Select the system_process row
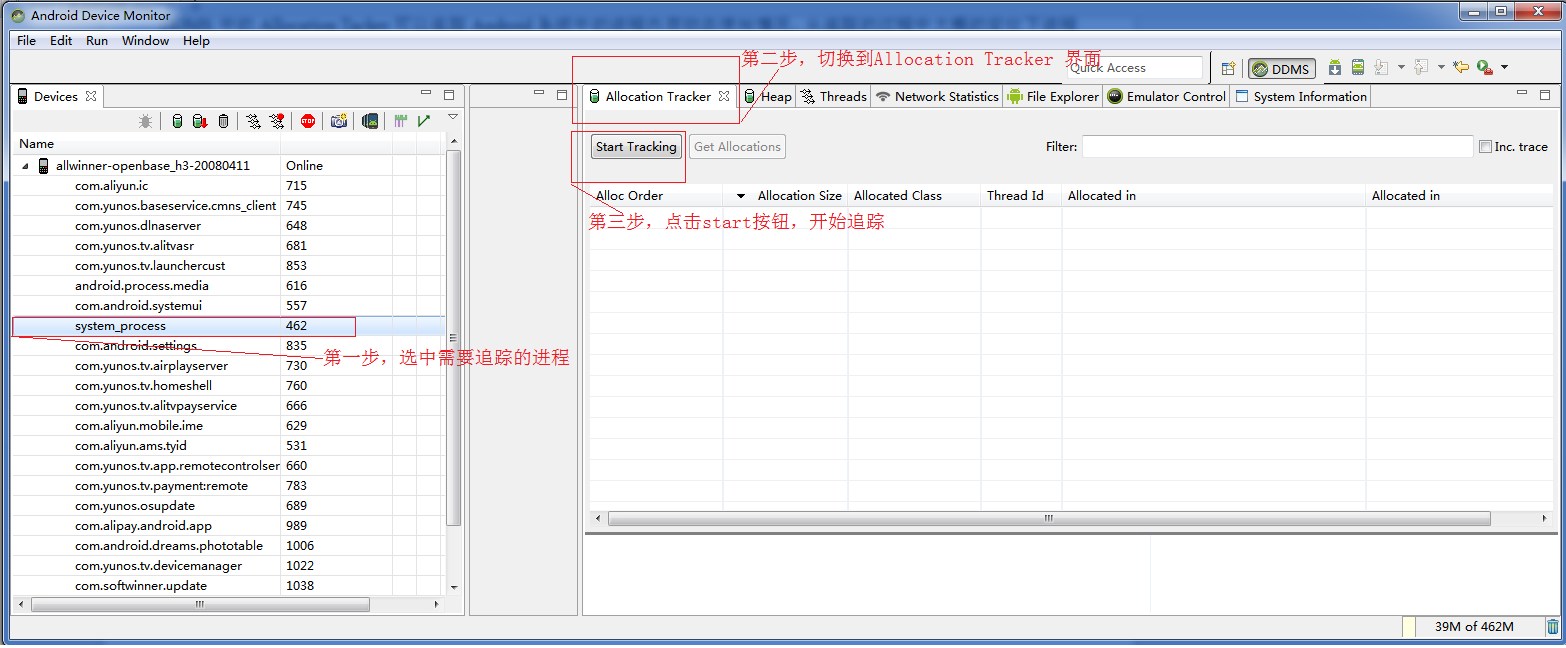Screen dimensions: 1566x648 [228, 326]
